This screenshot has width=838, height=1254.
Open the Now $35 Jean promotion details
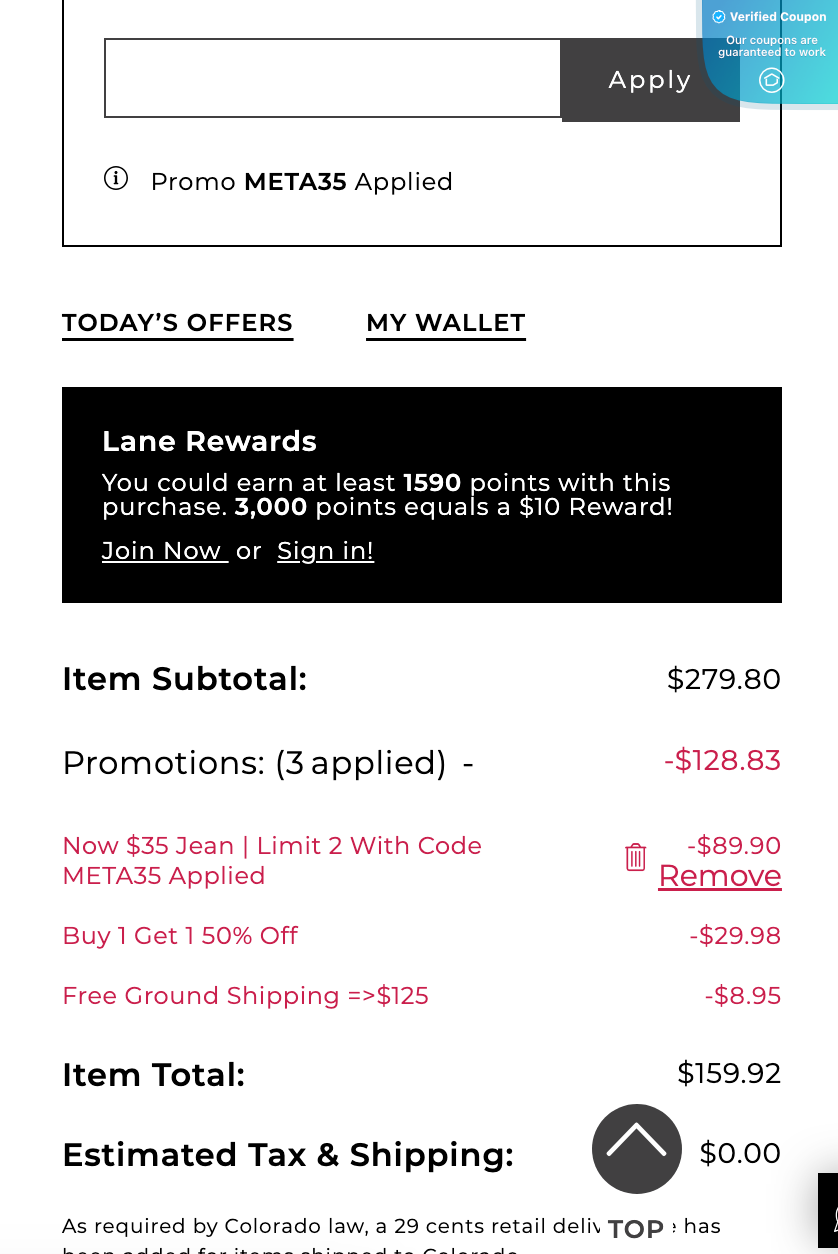pos(271,860)
